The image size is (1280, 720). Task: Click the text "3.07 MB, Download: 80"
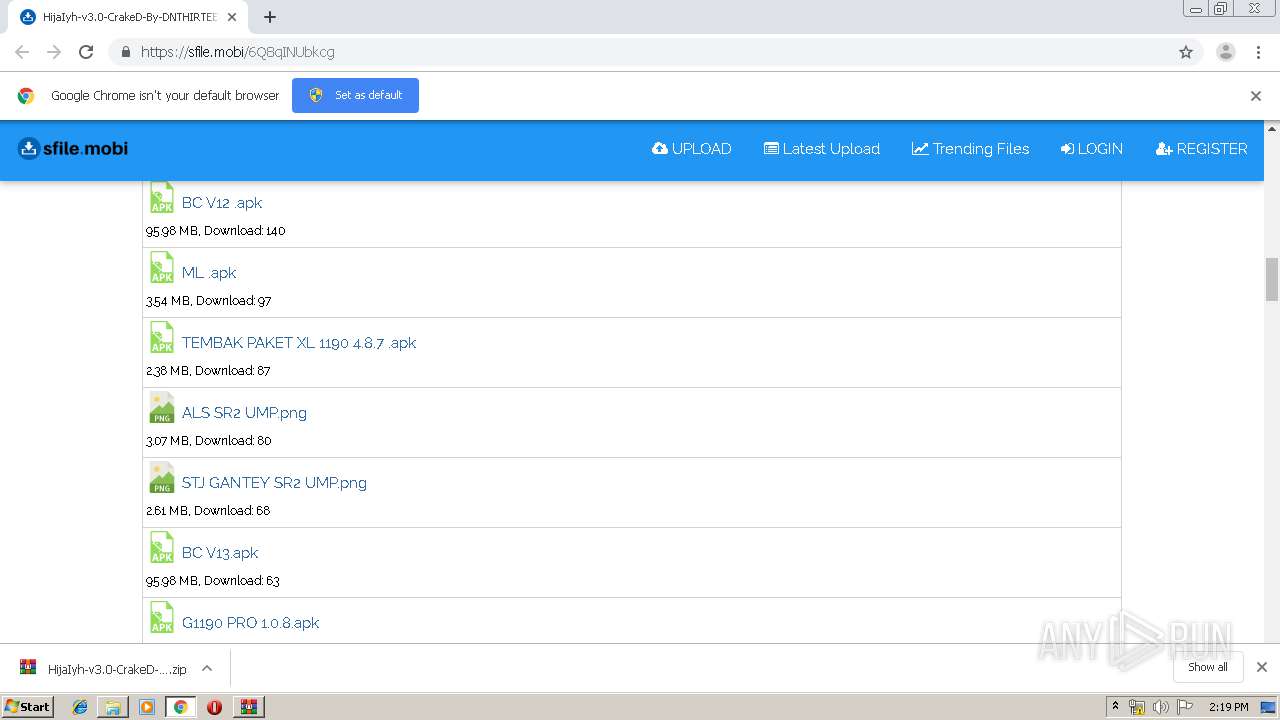[x=209, y=441]
